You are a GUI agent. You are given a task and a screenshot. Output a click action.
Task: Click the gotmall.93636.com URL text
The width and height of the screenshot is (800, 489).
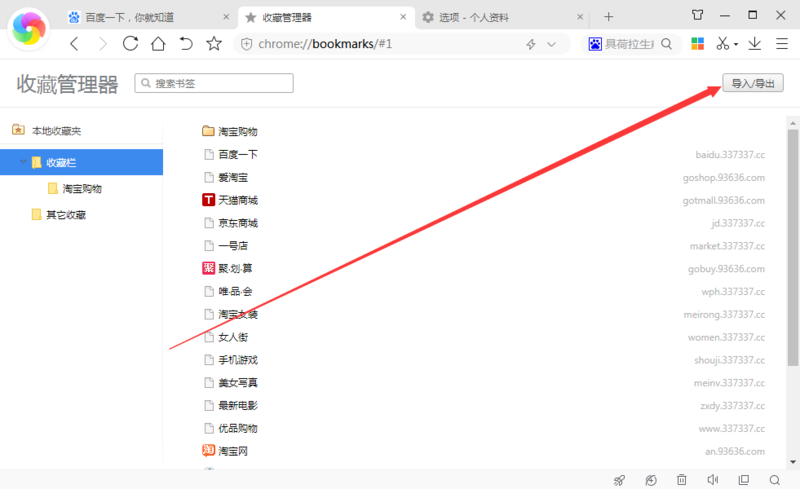(723, 201)
